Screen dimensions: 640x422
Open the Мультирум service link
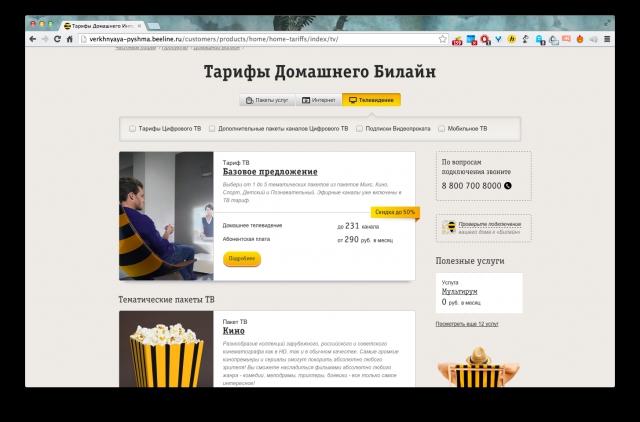[459, 291]
